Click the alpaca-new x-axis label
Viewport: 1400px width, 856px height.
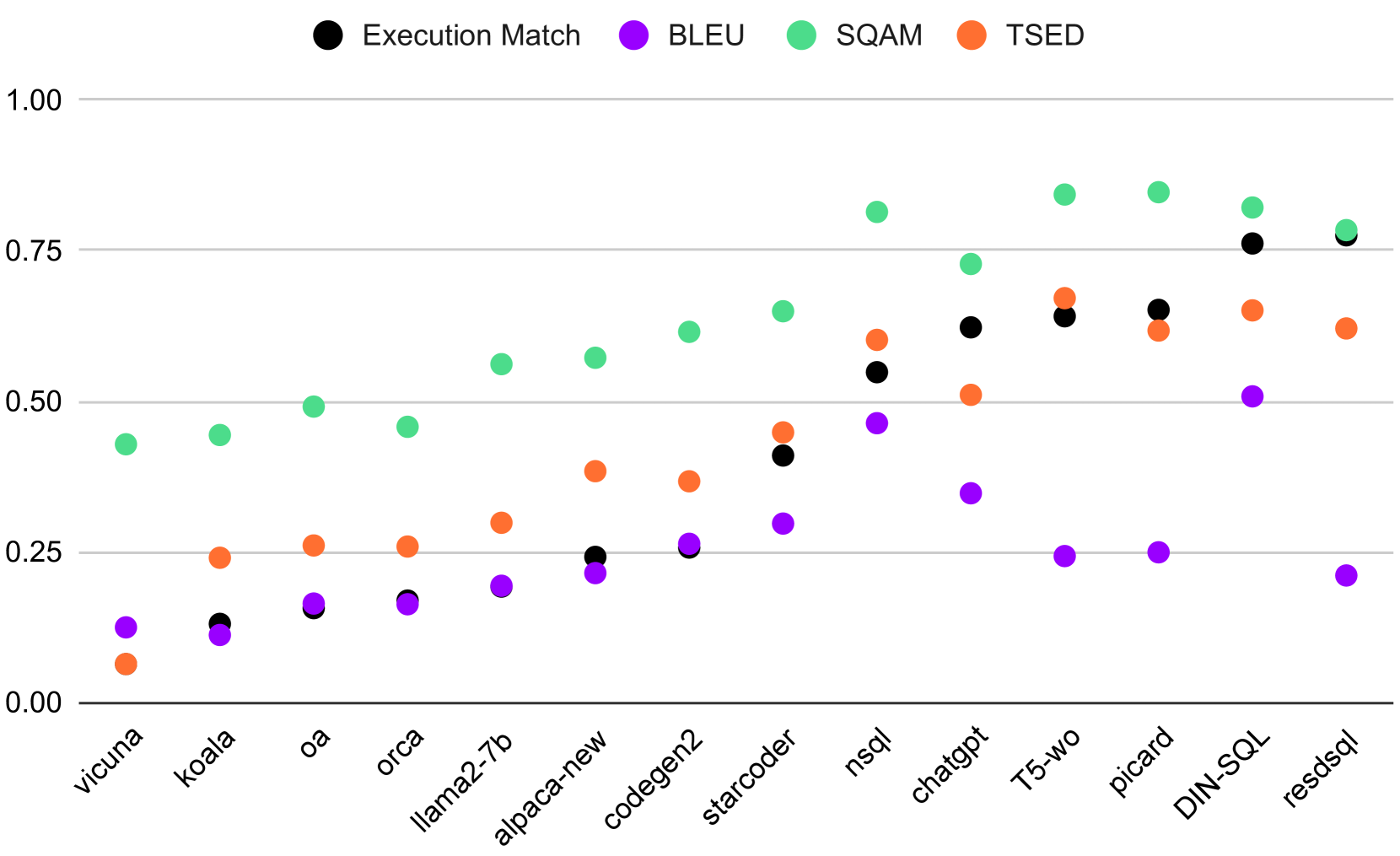(550, 788)
